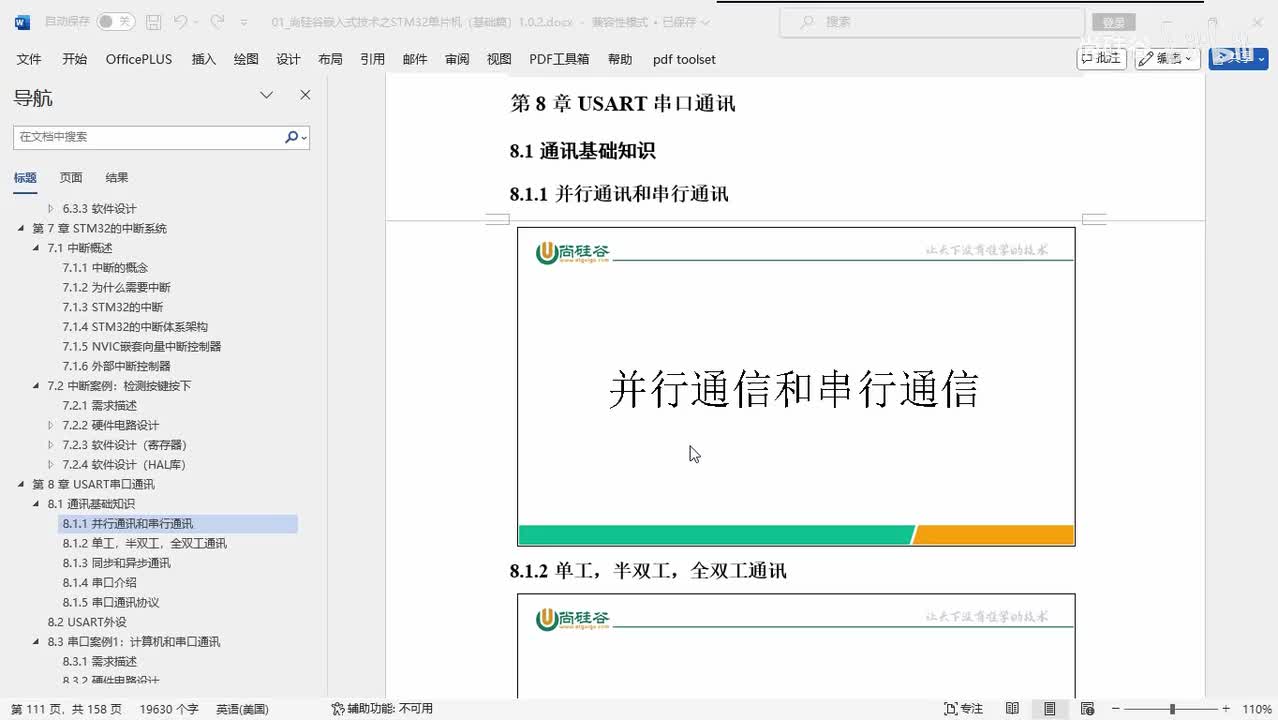The width and height of the screenshot is (1278, 720).
Task: Open the 视图 (View) tab
Action: (x=499, y=59)
